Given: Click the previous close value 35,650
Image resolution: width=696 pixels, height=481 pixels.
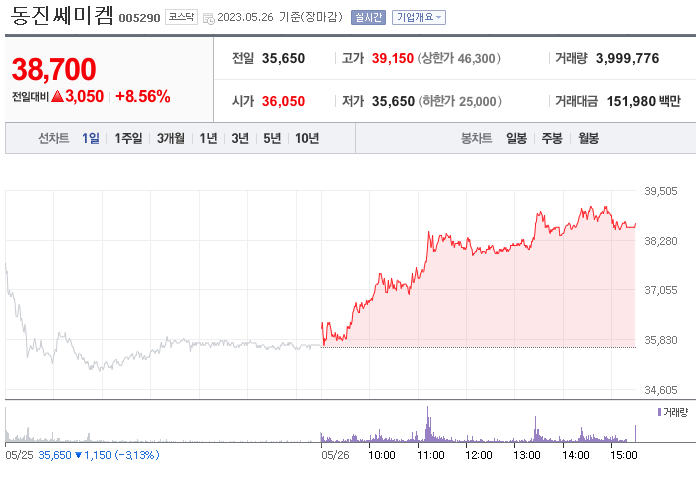Looking at the screenshot, I should [283, 58].
